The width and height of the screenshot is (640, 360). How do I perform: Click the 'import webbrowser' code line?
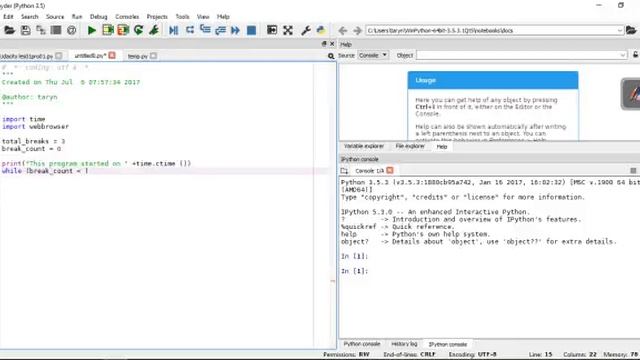[35, 127]
